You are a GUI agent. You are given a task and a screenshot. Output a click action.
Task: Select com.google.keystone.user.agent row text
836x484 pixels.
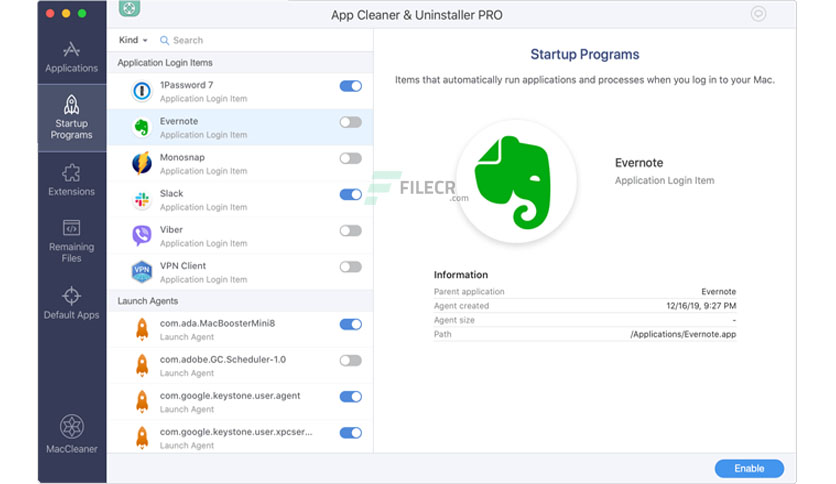[x=230, y=396]
